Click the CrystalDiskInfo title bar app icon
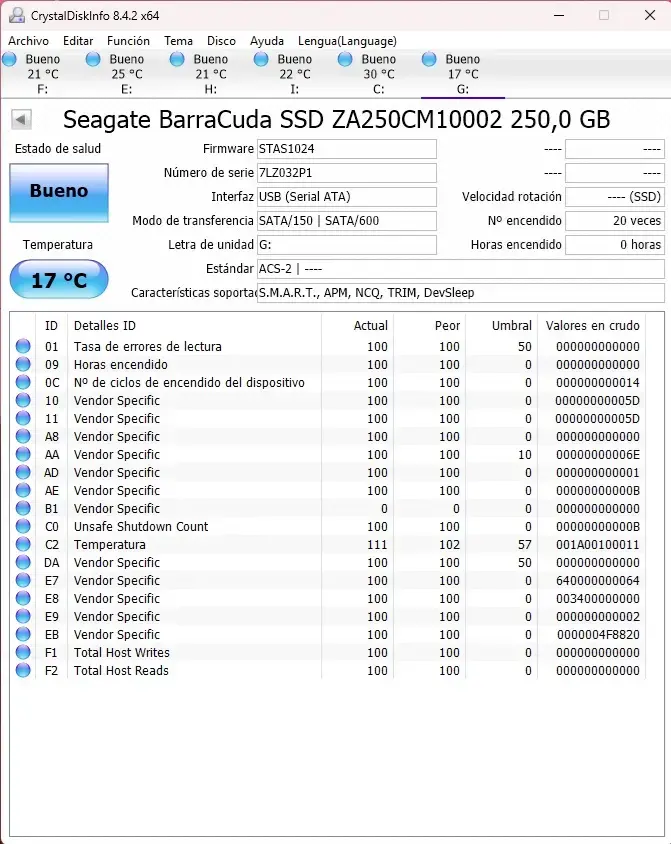Image resolution: width=671 pixels, height=844 pixels. tap(17, 15)
